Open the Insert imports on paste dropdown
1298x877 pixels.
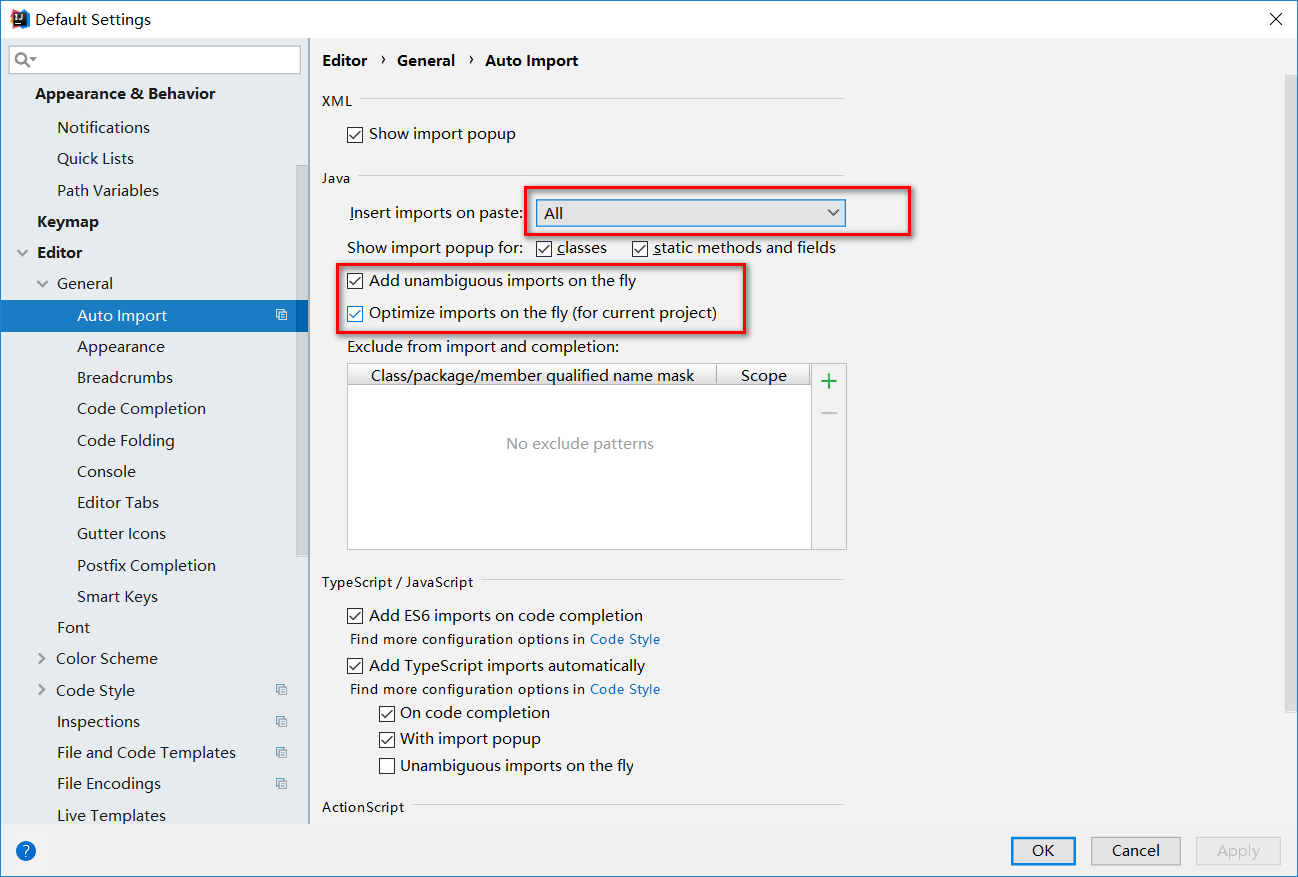pyautogui.click(x=690, y=213)
